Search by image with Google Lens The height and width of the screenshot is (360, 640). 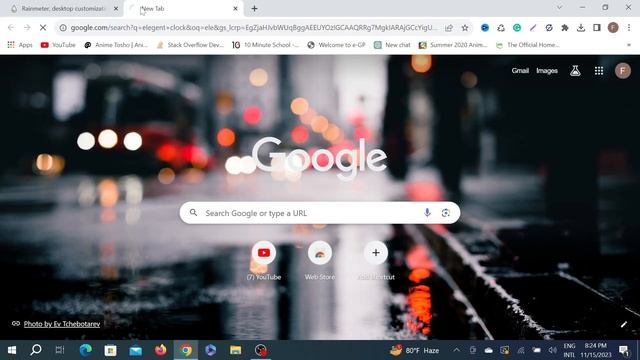point(445,213)
